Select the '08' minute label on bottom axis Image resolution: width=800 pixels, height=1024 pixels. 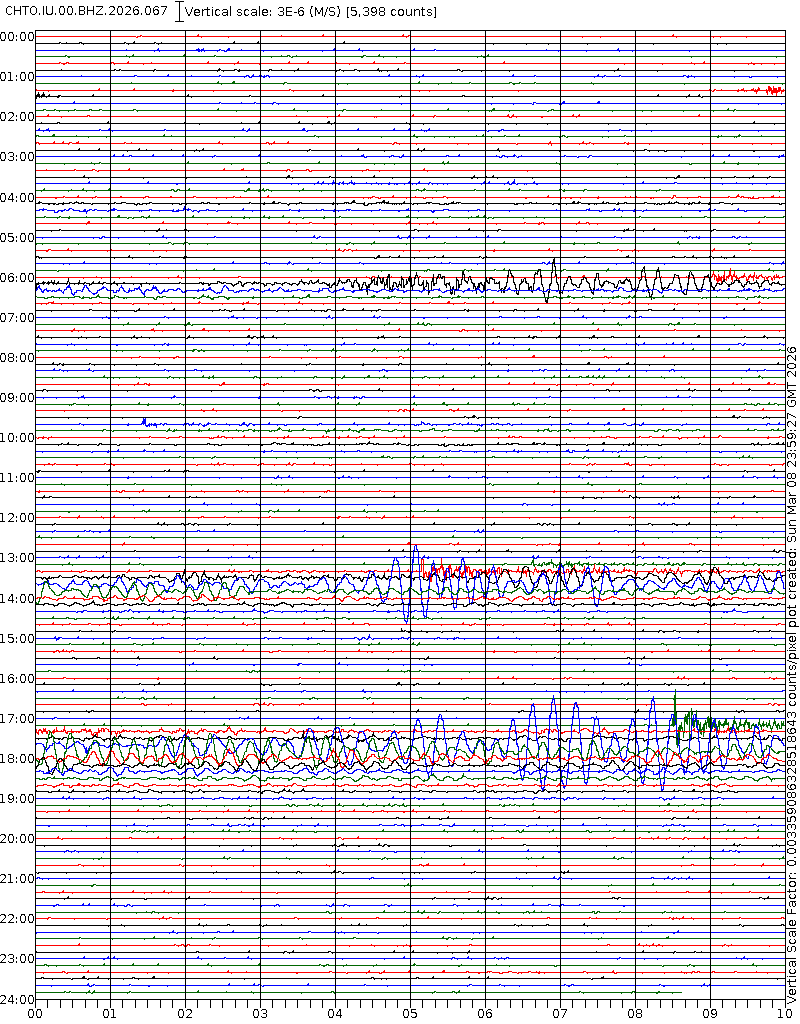(x=635, y=1013)
